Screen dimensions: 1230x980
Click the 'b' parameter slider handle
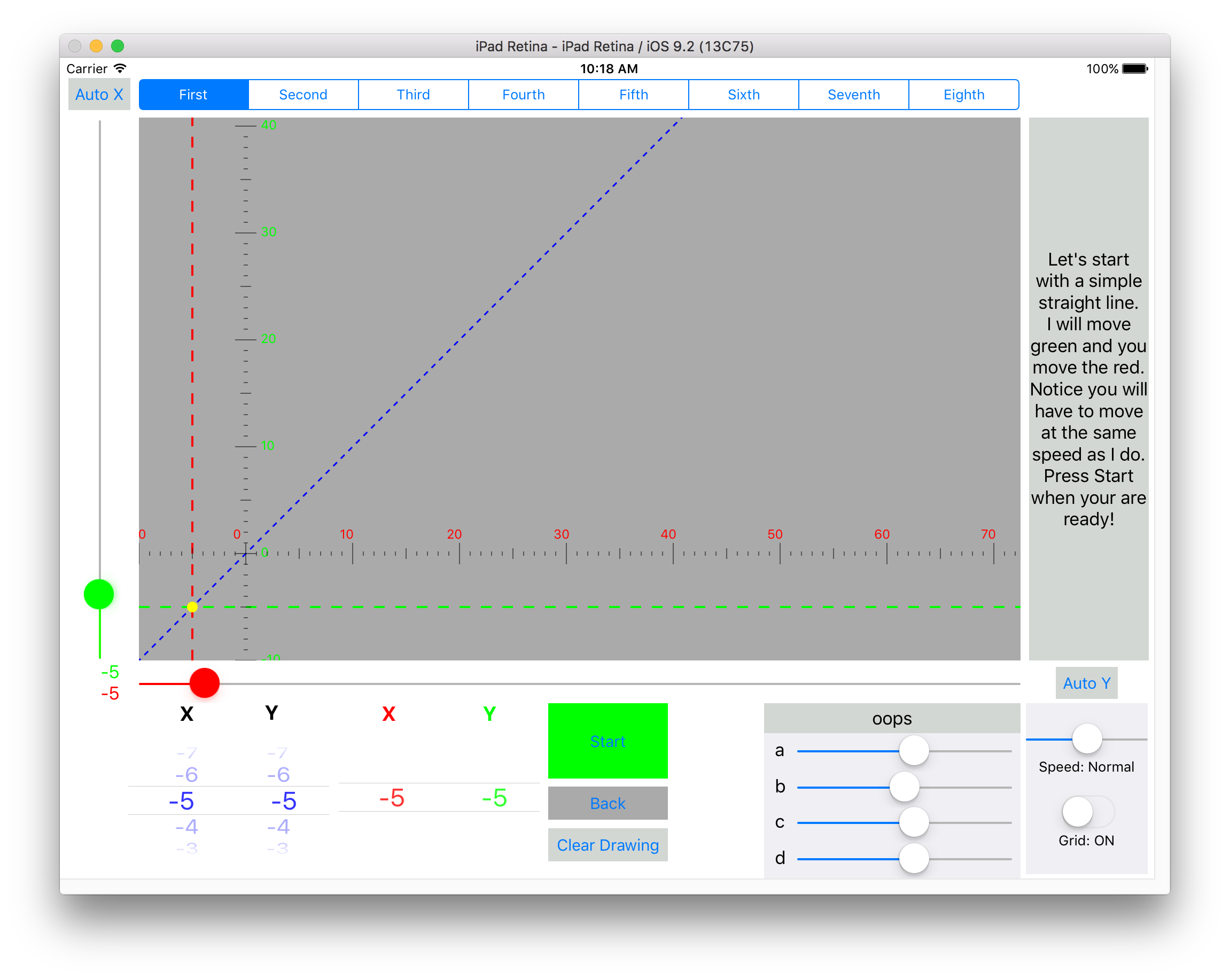click(x=904, y=787)
